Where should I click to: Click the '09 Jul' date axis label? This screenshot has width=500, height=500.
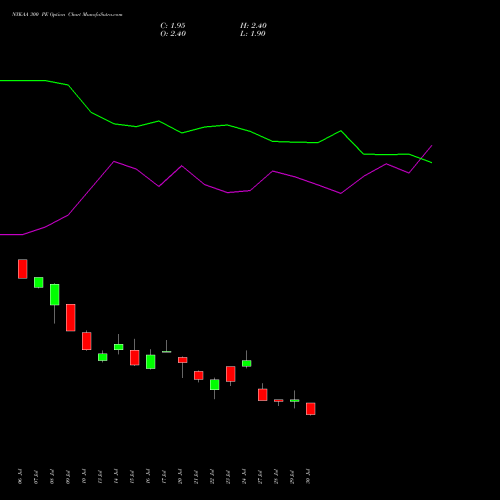click(x=68, y=477)
